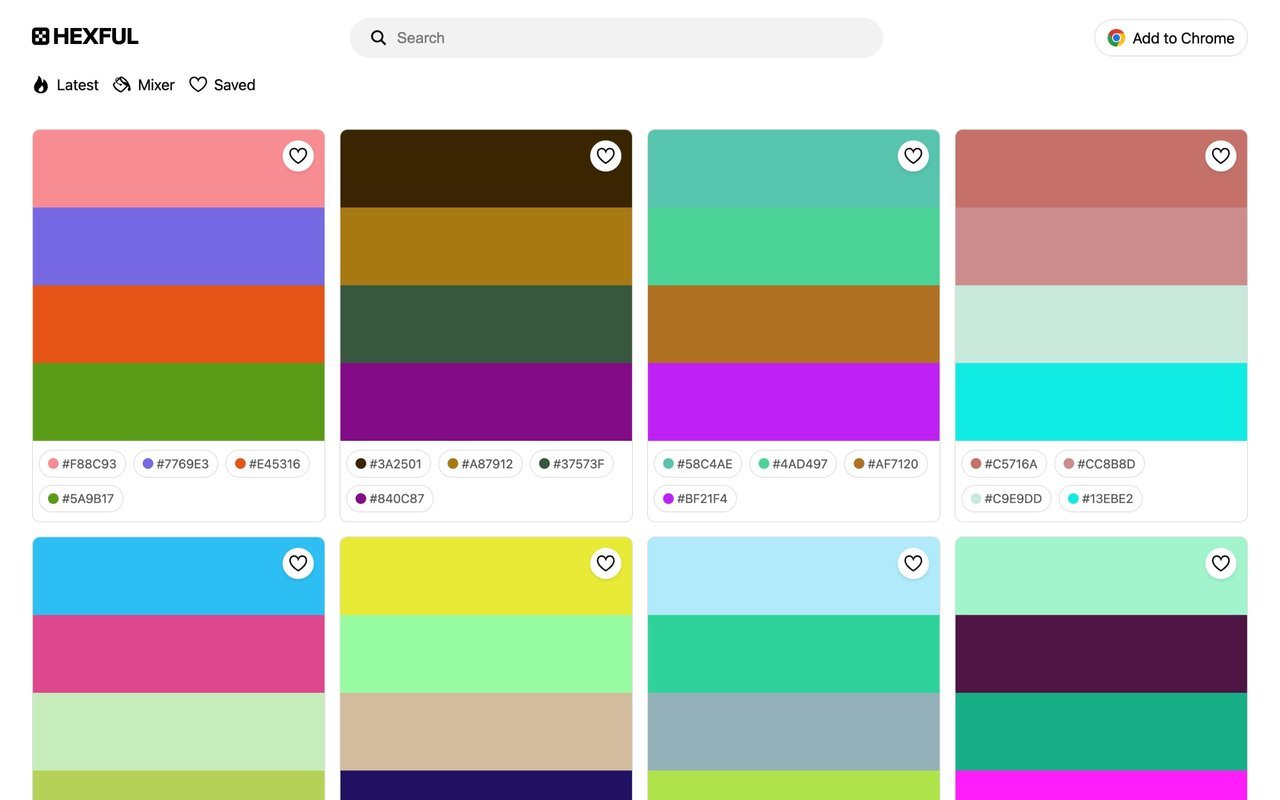Copy the #AF7120 hex chip
Screen dimensions: 1280x800
886,464
